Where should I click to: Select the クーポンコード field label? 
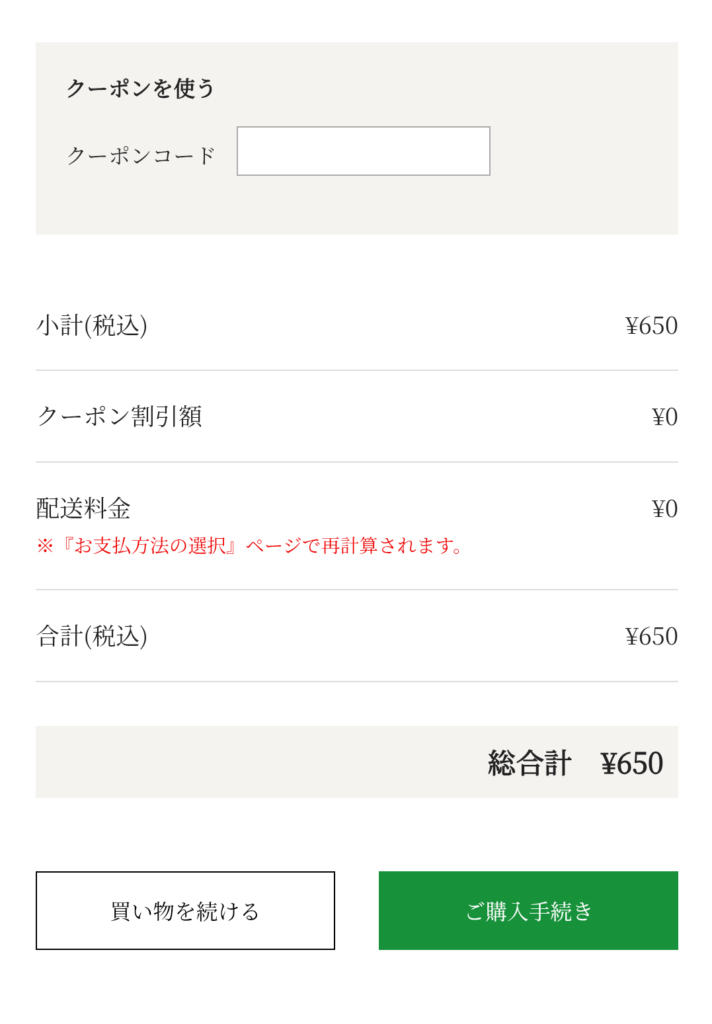(x=141, y=155)
